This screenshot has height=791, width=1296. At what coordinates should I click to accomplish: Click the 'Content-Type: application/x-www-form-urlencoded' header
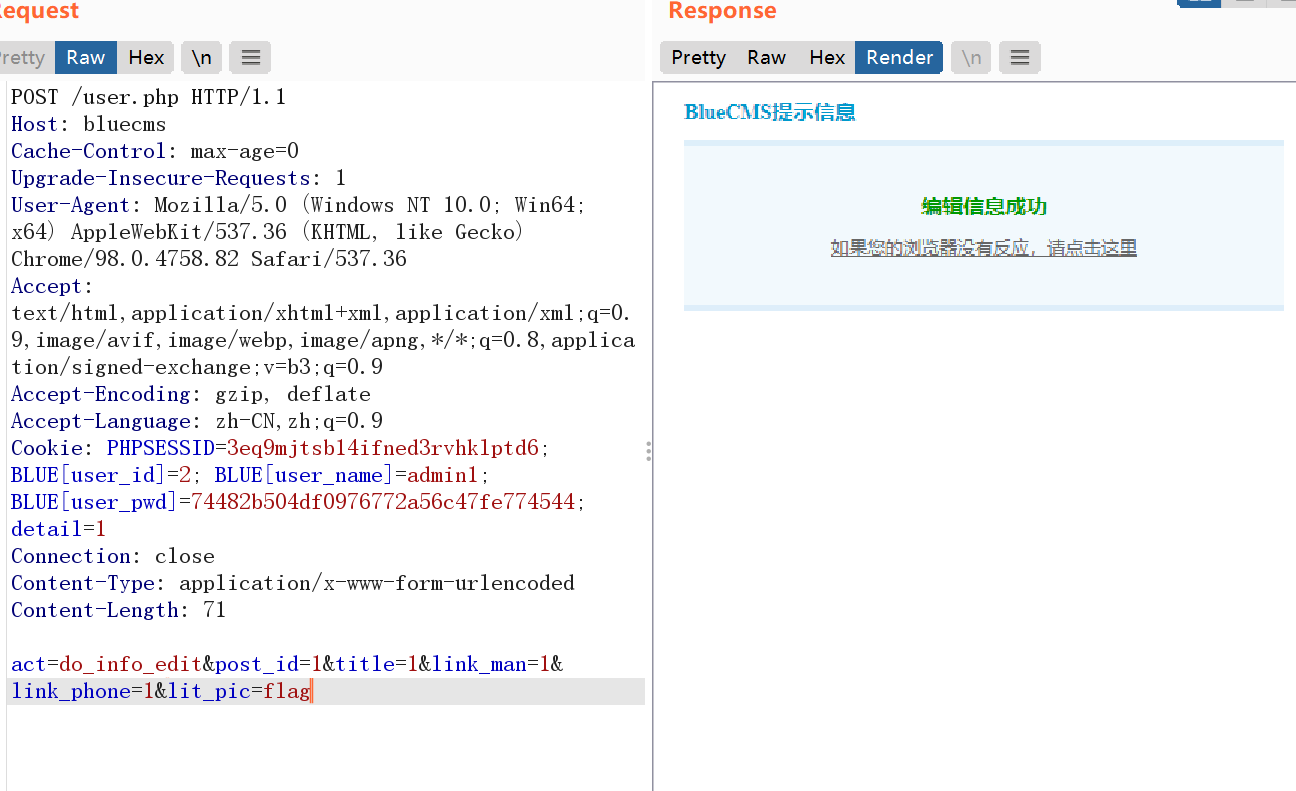pos(293,583)
